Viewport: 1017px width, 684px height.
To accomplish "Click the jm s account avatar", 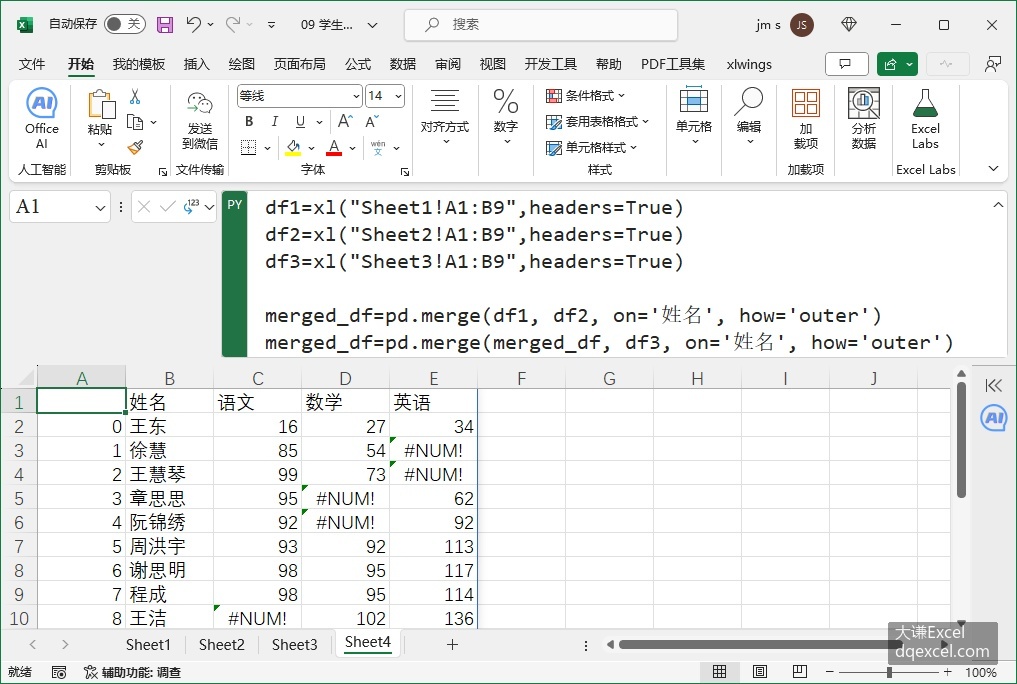I will (802, 25).
